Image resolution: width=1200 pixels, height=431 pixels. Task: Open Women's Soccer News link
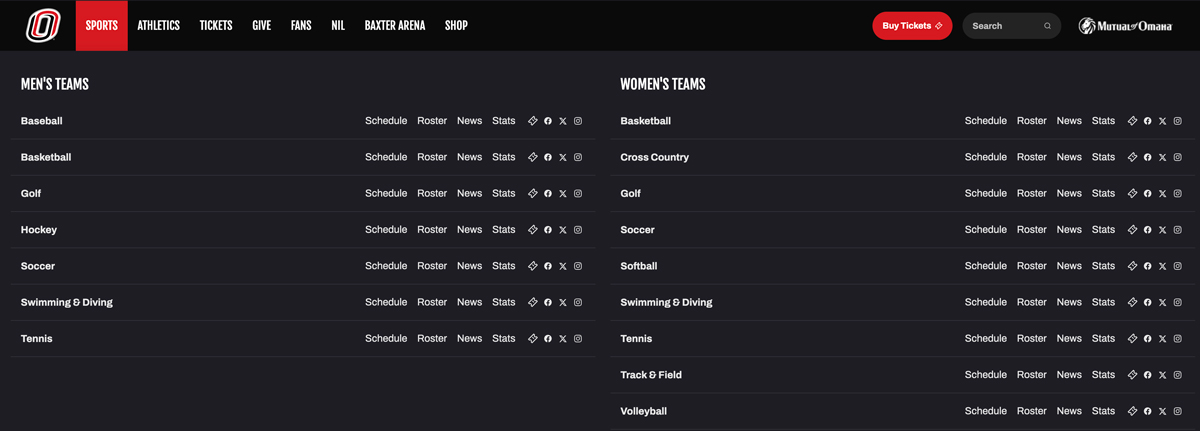point(1068,230)
